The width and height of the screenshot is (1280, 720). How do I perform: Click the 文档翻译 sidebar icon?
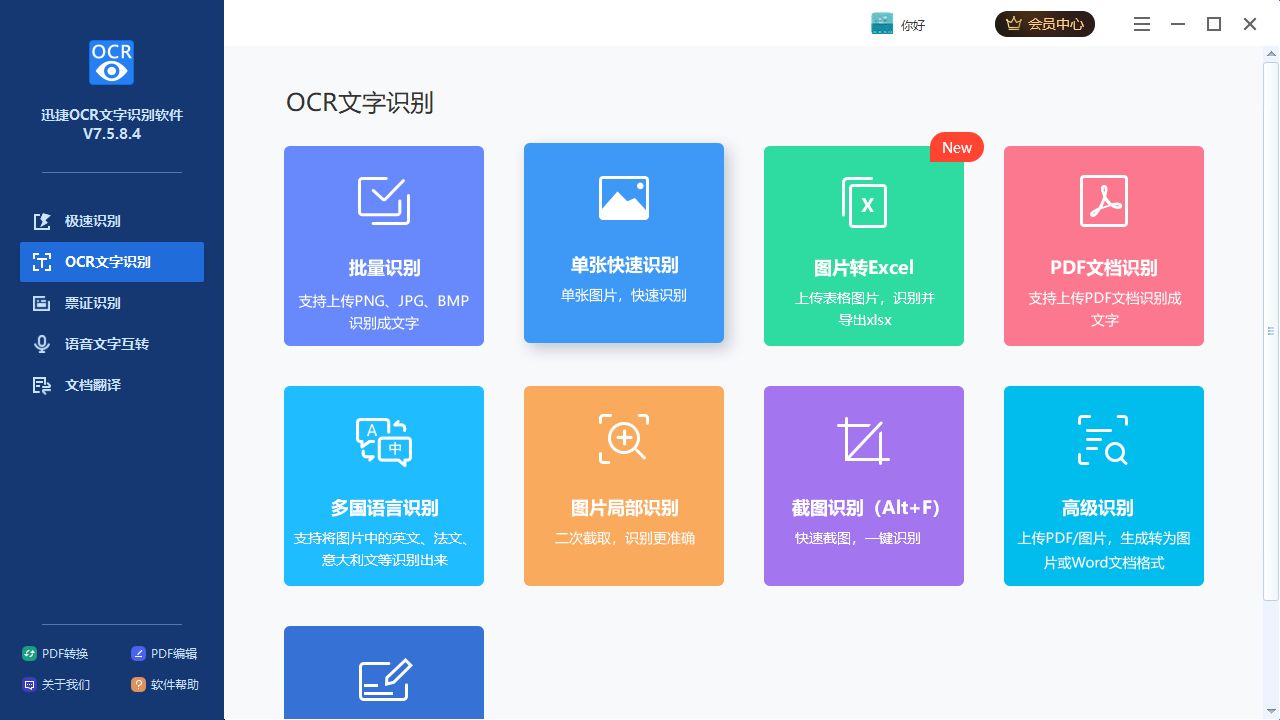42,385
